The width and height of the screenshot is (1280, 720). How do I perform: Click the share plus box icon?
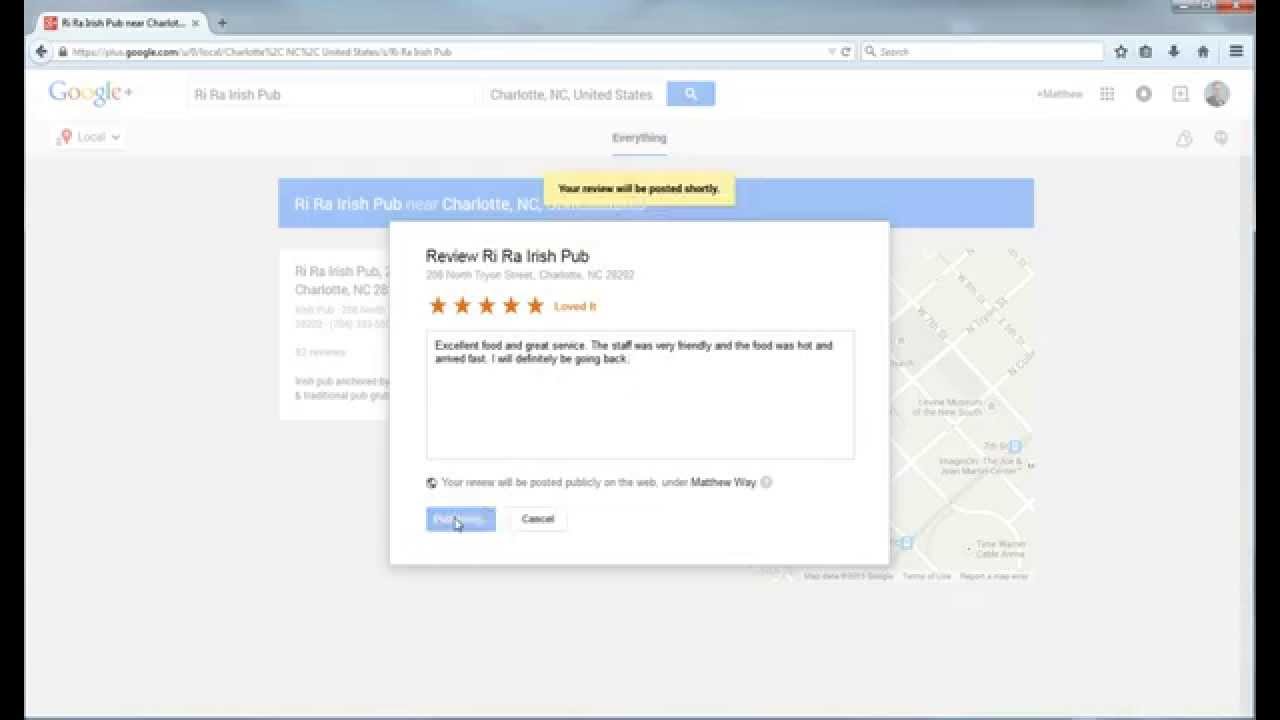tap(1181, 94)
